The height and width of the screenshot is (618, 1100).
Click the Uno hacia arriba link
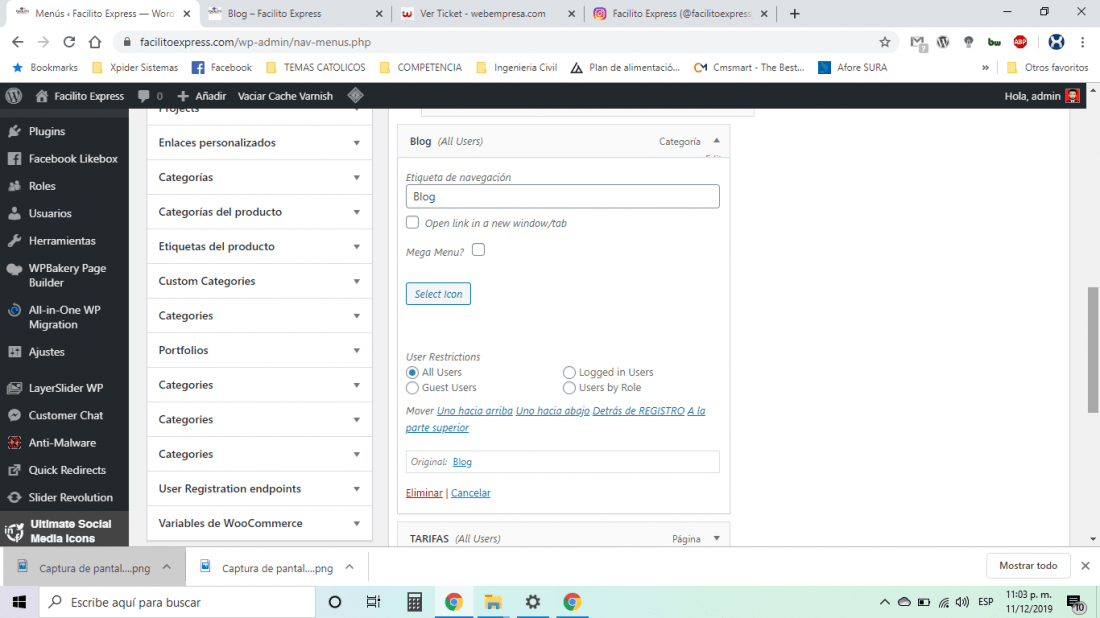point(474,411)
